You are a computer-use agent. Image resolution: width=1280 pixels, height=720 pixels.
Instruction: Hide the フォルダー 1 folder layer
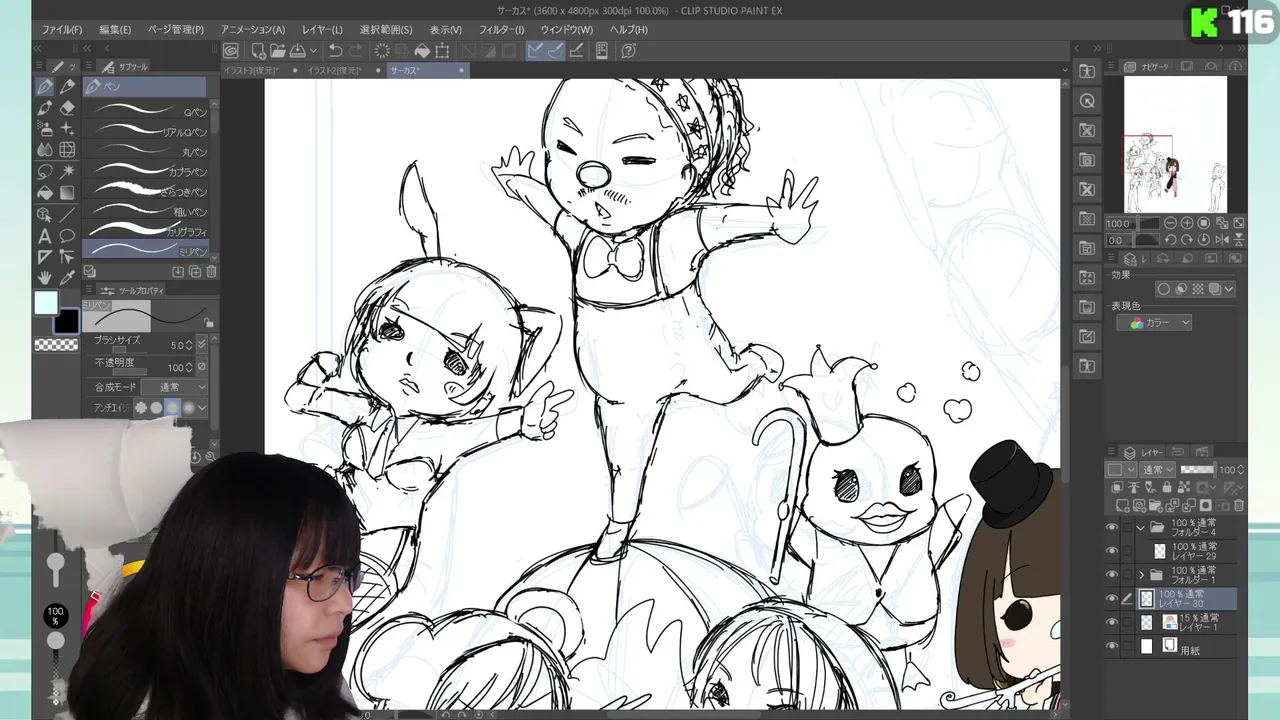point(1112,575)
